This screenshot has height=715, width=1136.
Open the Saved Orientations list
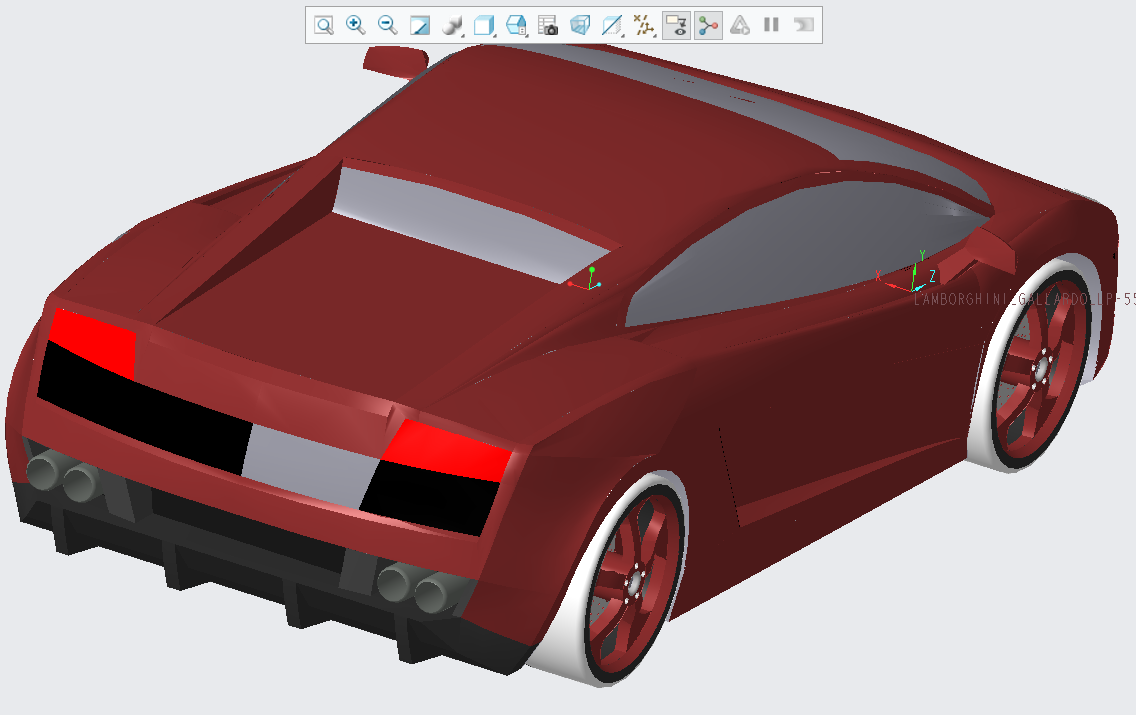[516, 25]
